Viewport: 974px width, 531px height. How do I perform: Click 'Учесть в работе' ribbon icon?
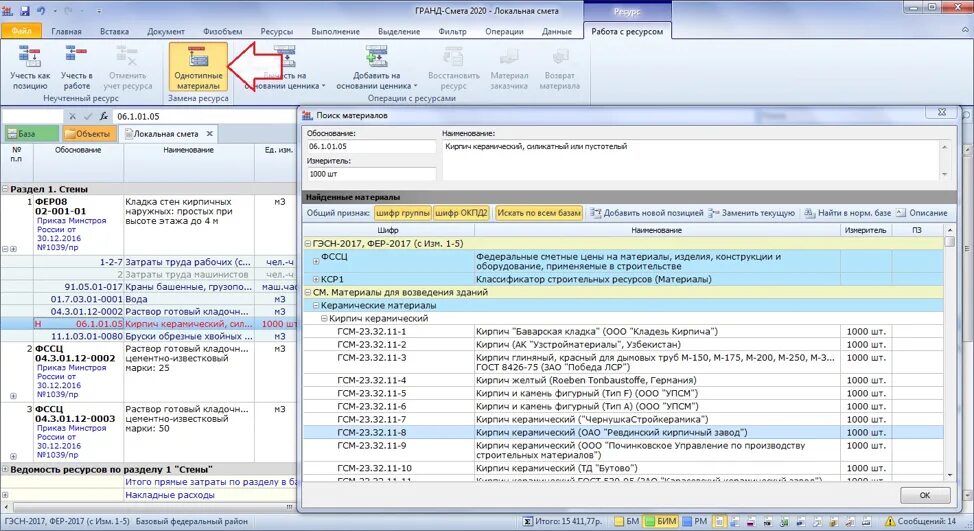(x=76, y=55)
